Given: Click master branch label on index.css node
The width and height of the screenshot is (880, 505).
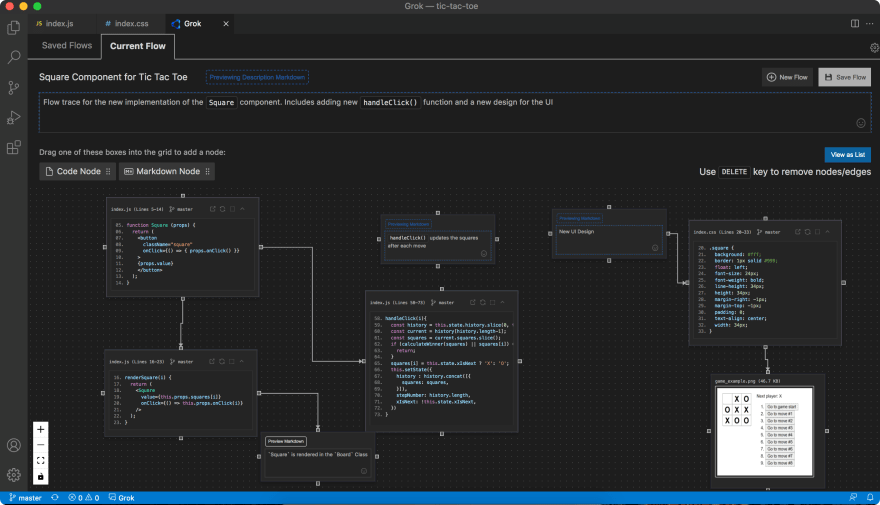Looking at the screenshot, I should [x=768, y=232].
